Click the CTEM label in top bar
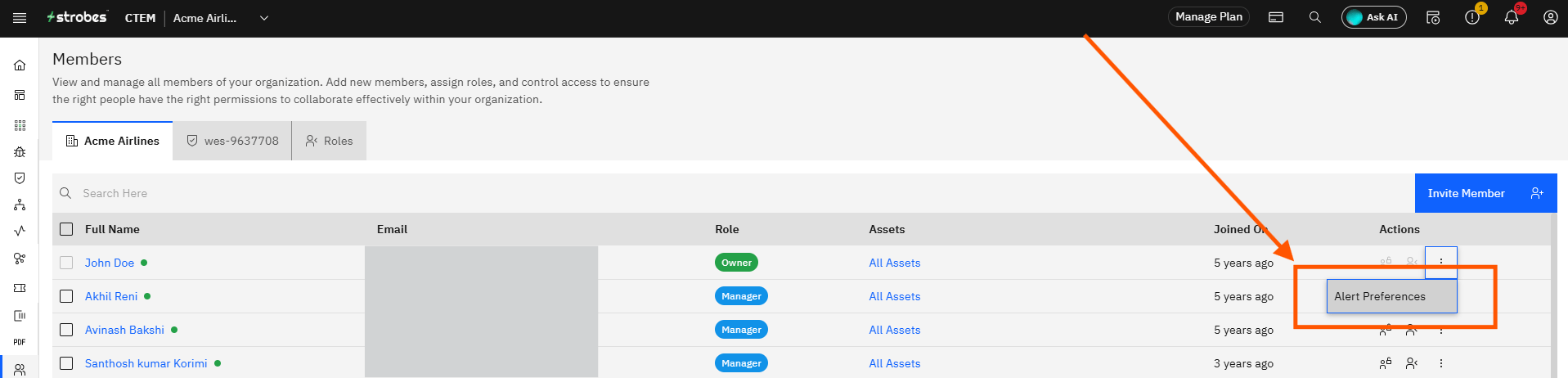The image size is (1568, 378). pos(140,18)
